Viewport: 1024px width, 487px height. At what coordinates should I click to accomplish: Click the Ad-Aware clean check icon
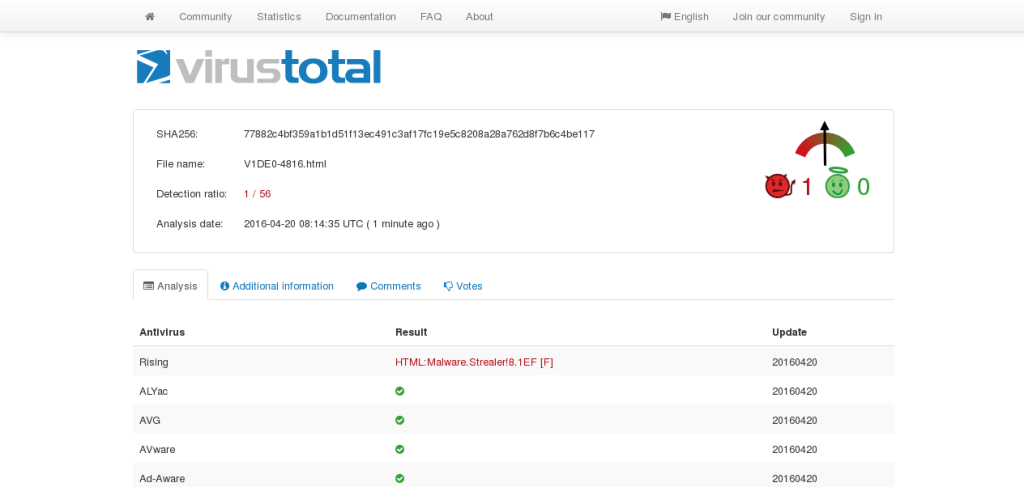(x=400, y=479)
